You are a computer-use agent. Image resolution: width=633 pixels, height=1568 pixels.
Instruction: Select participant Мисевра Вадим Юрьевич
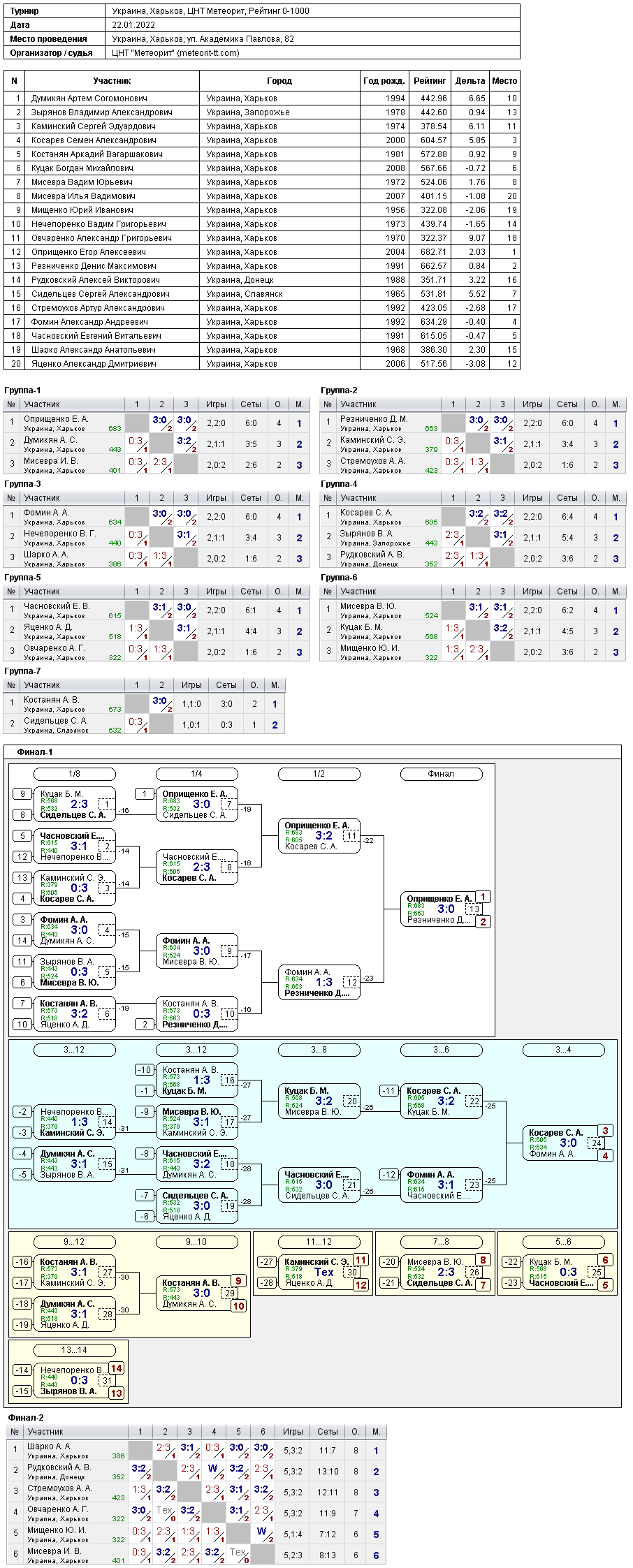pos(82,182)
